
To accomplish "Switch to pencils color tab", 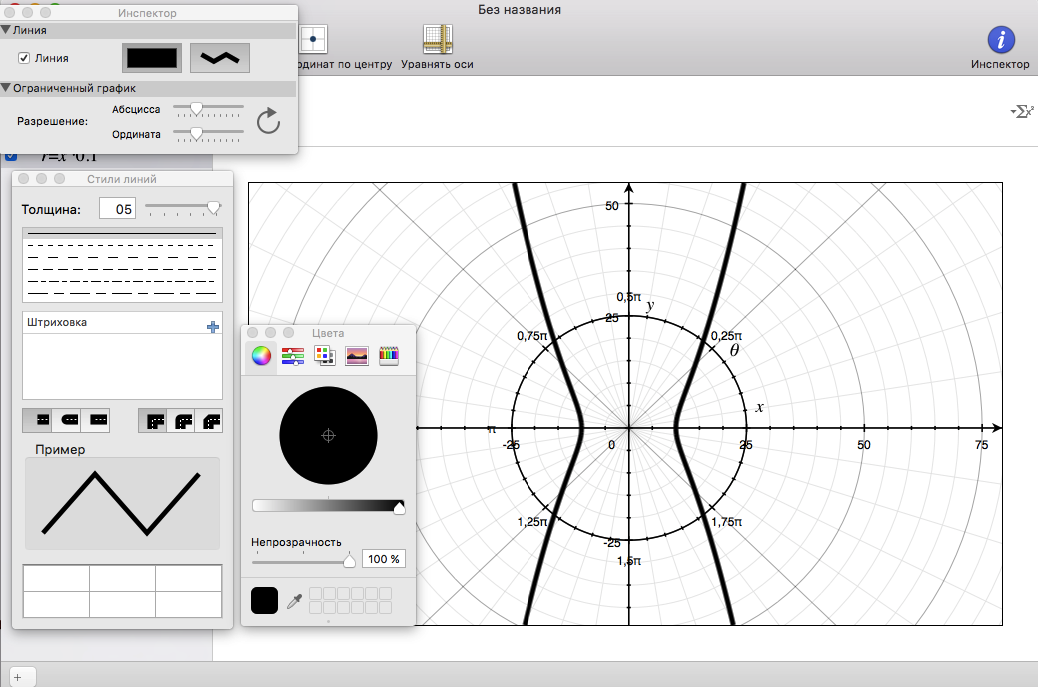I will coord(389,356).
